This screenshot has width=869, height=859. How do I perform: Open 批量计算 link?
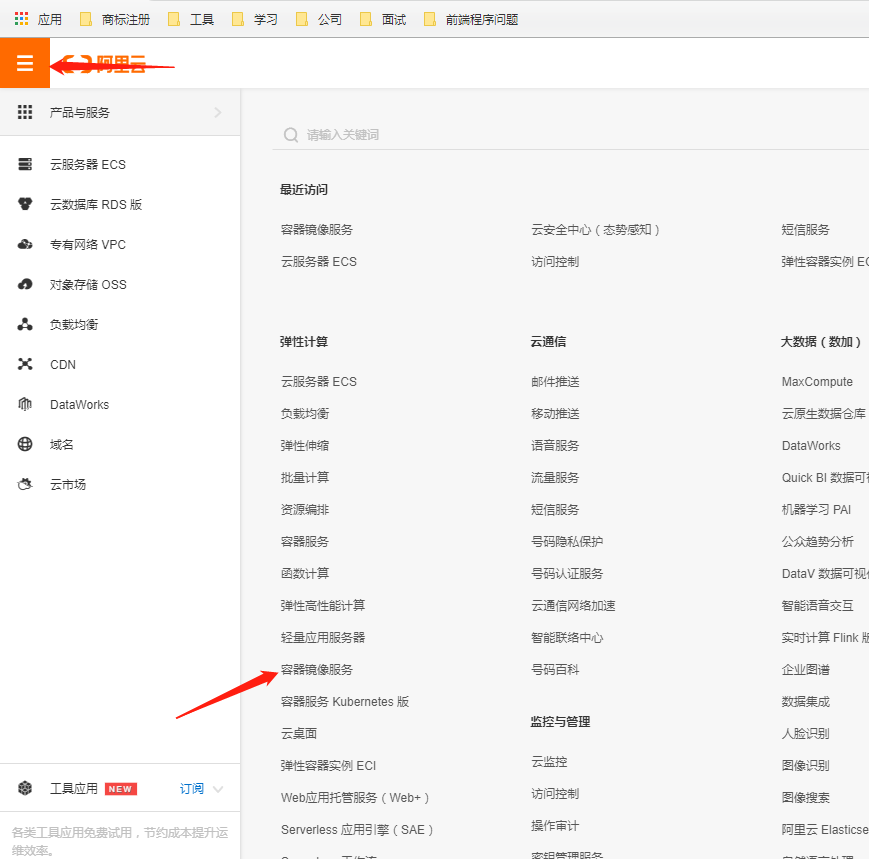click(305, 478)
